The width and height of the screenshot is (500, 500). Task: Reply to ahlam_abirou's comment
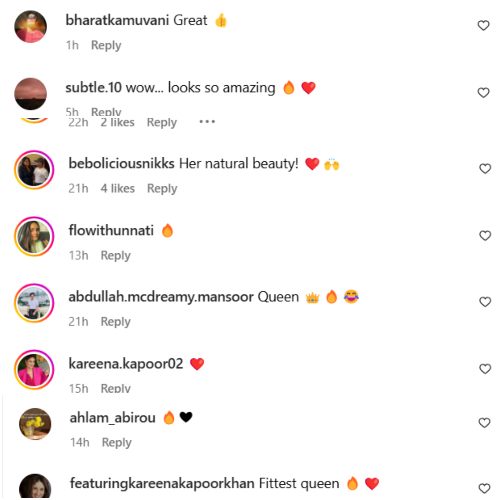point(117,442)
